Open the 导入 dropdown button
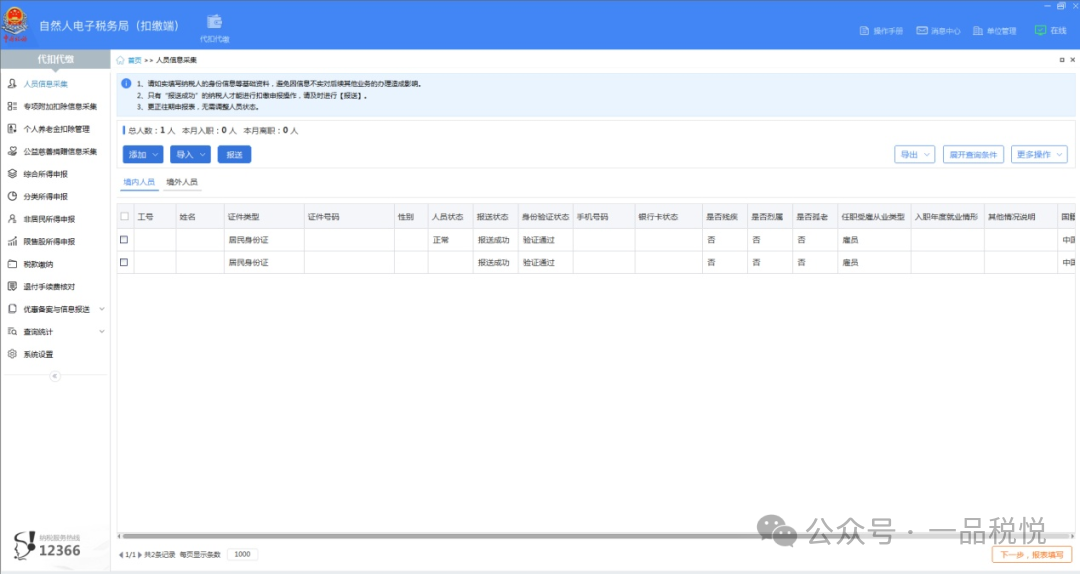 pos(189,155)
